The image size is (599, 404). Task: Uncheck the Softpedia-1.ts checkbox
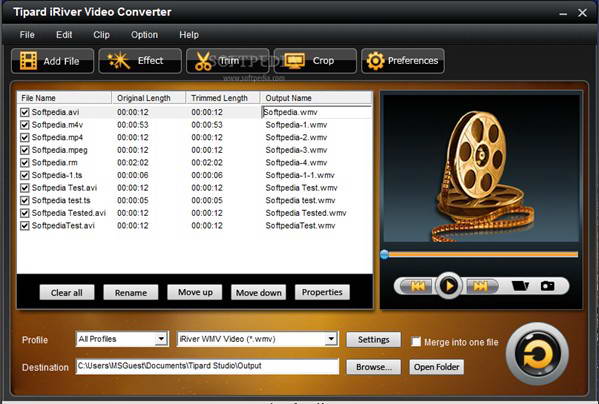coord(25,175)
